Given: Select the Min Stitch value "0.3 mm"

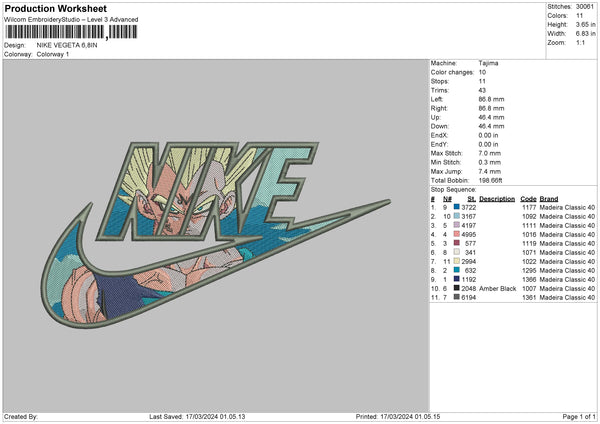Looking at the screenshot, I should [x=489, y=162].
